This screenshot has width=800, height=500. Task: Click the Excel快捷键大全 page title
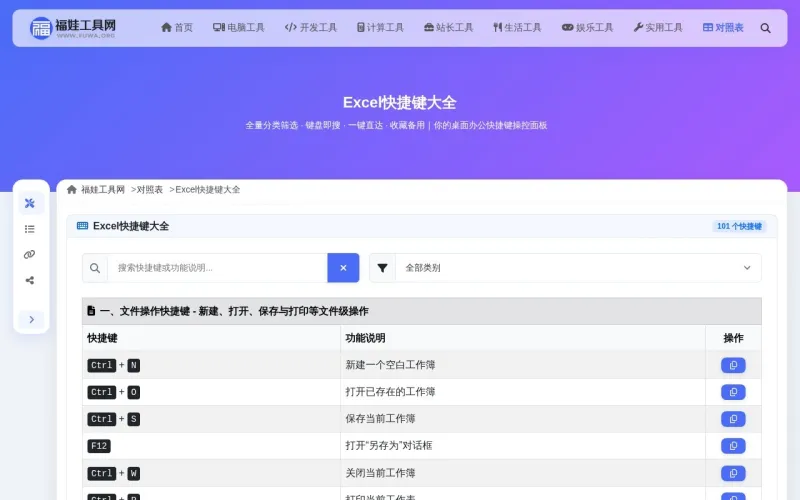(x=399, y=103)
